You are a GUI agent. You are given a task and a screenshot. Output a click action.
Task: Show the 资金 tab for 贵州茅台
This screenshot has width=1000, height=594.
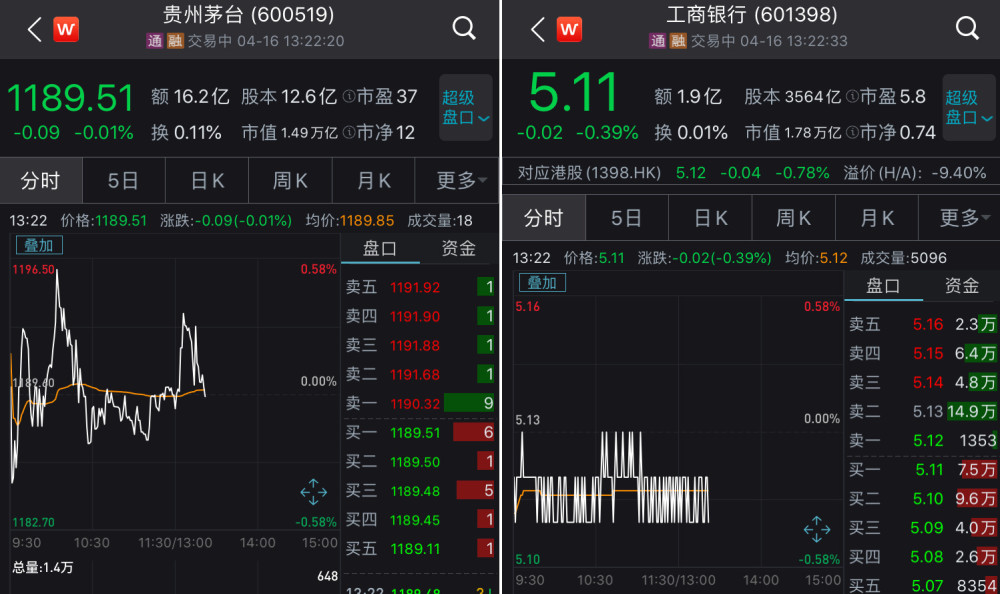coord(459,248)
